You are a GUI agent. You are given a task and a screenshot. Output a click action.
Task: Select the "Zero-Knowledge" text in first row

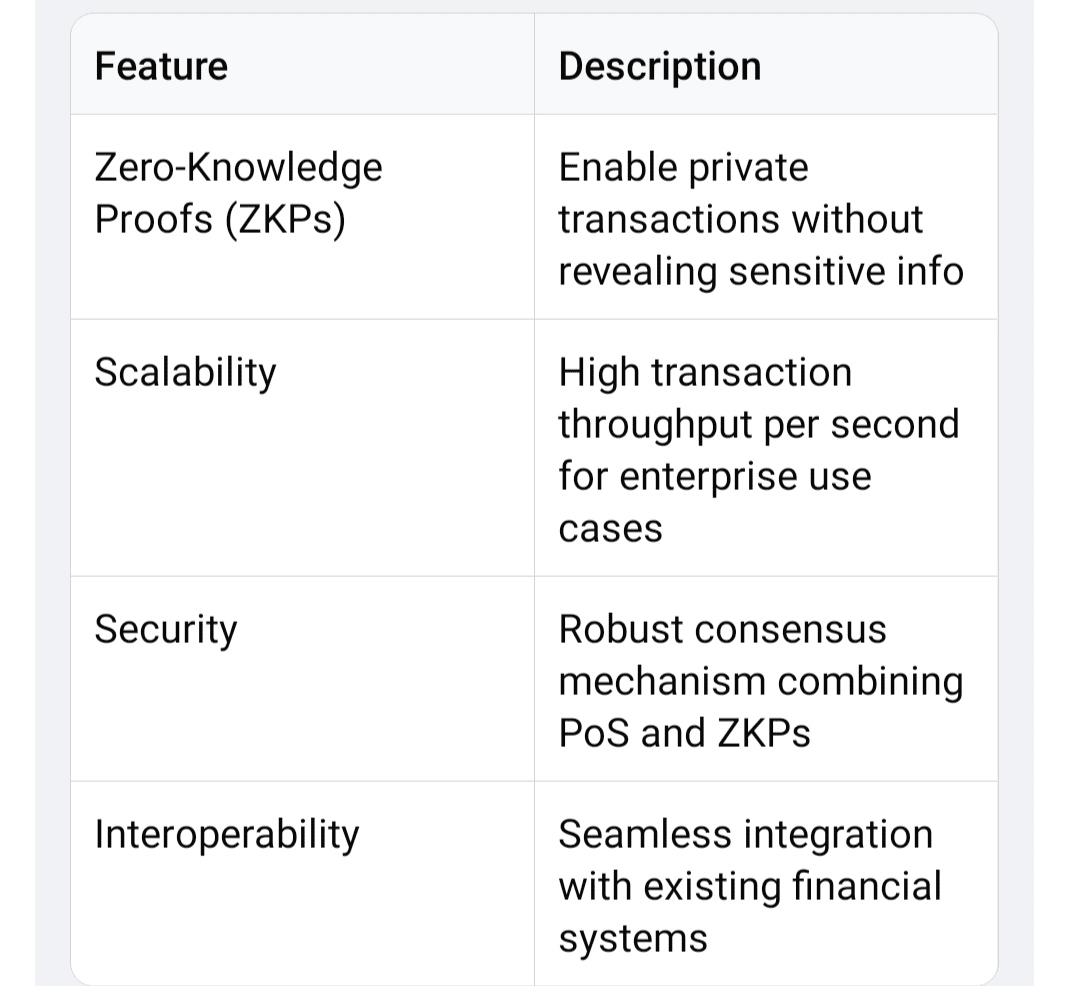(238, 167)
